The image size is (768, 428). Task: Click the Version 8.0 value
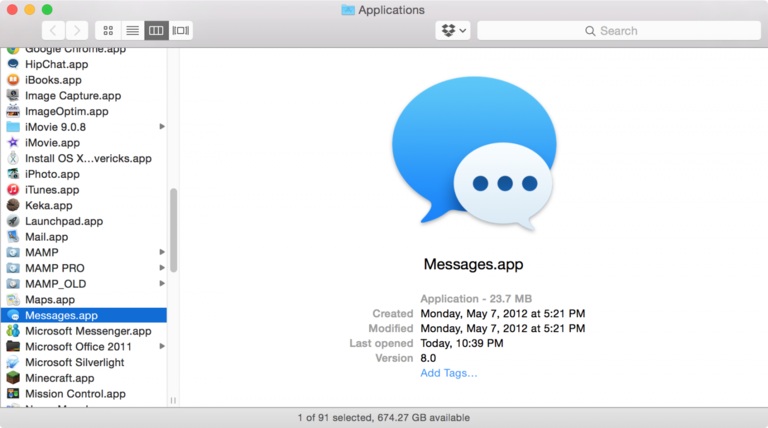(x=428, y=358)
